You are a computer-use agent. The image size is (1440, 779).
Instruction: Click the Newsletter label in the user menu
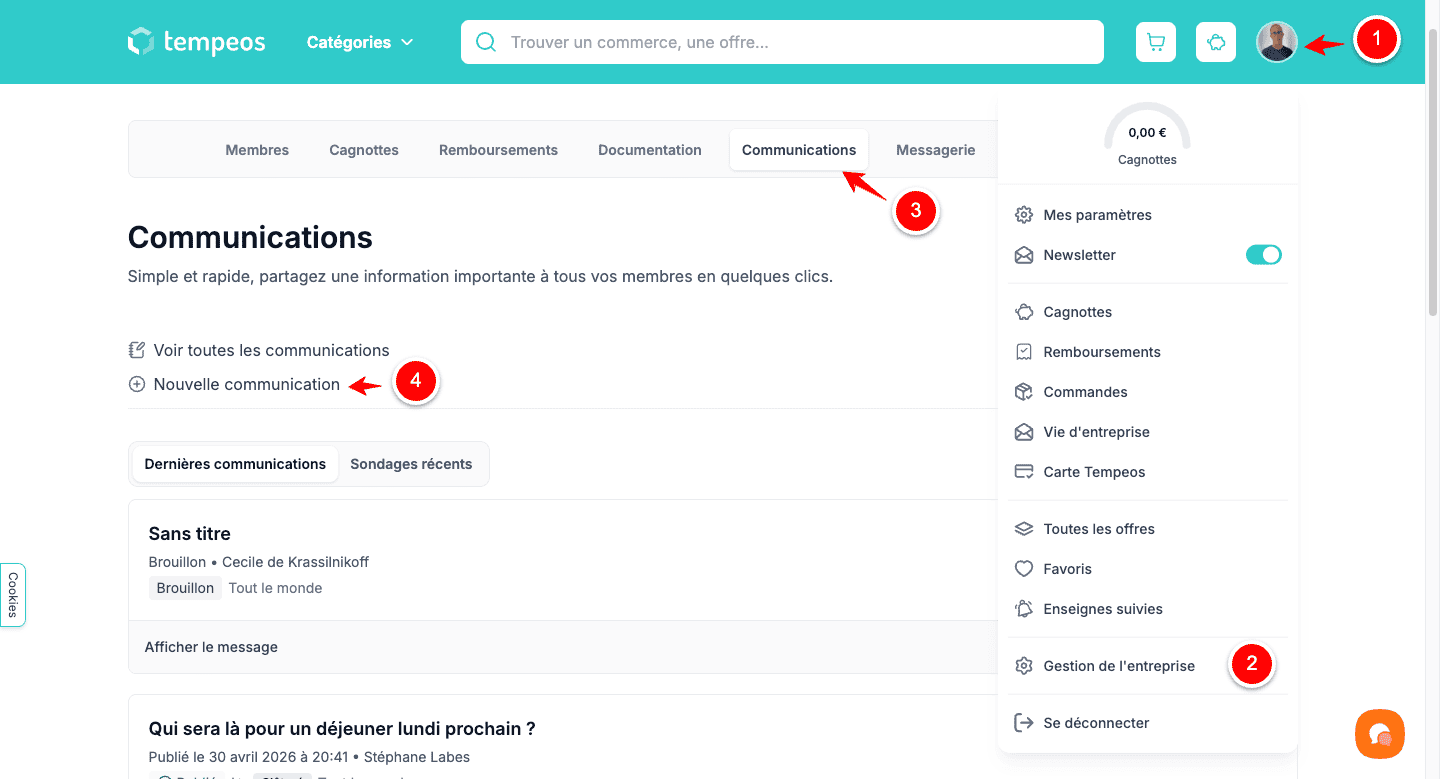coord(1079,255)
